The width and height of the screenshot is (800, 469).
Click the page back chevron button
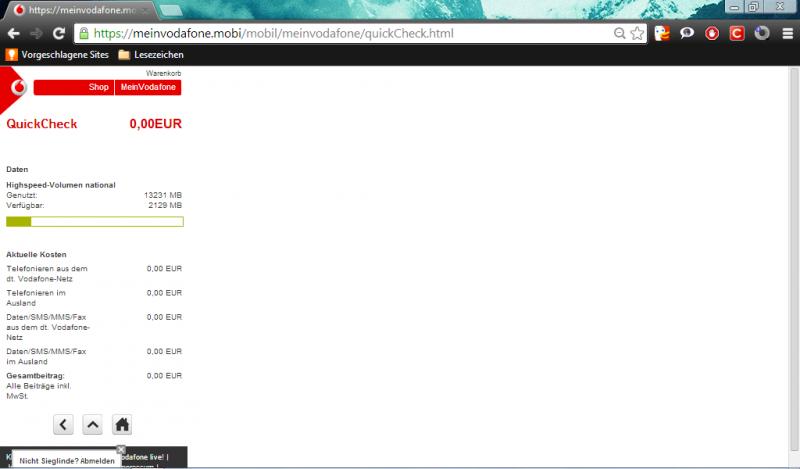(x=63, y=425)
